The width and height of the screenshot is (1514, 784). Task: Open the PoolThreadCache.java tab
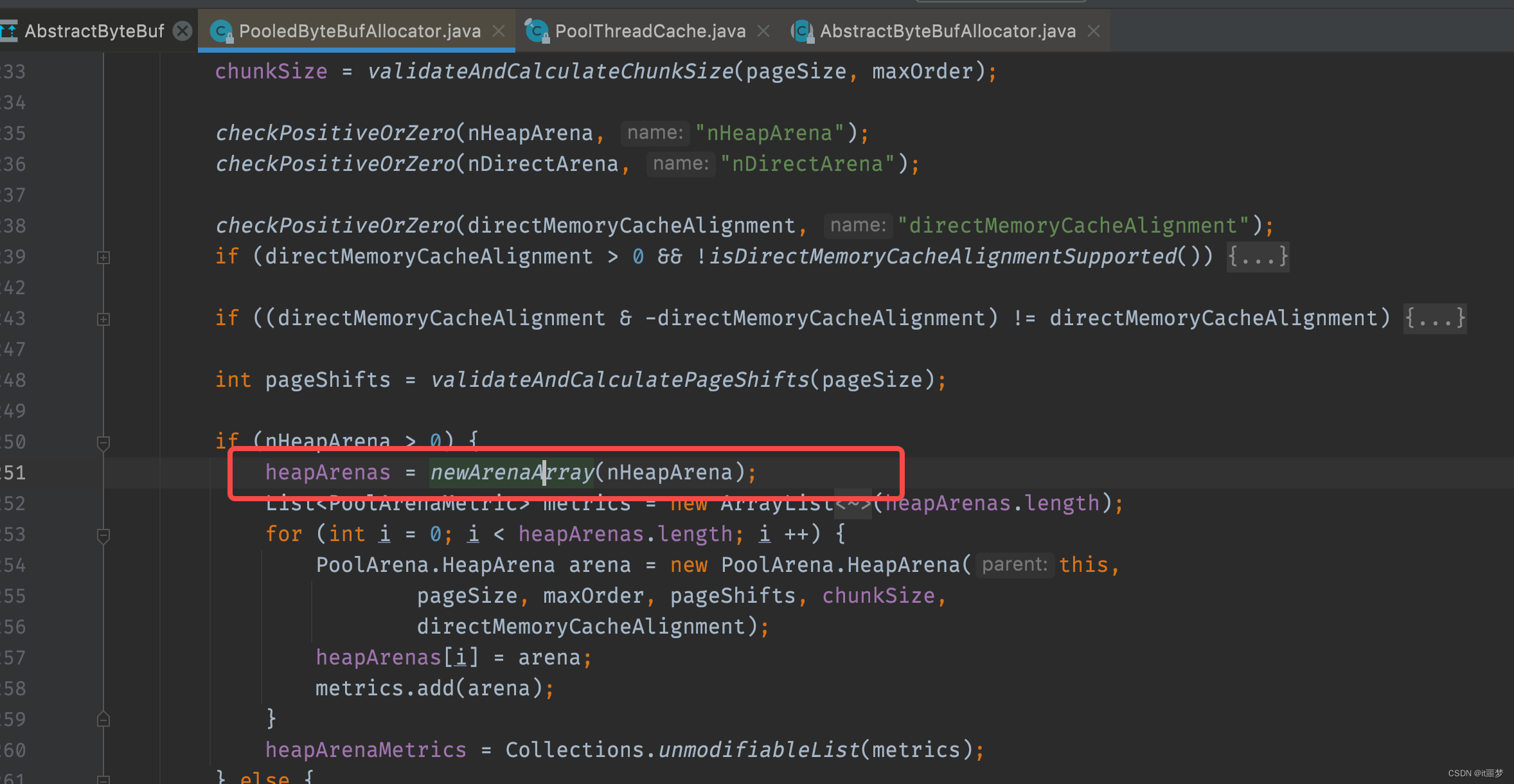(x=650, y=31)
